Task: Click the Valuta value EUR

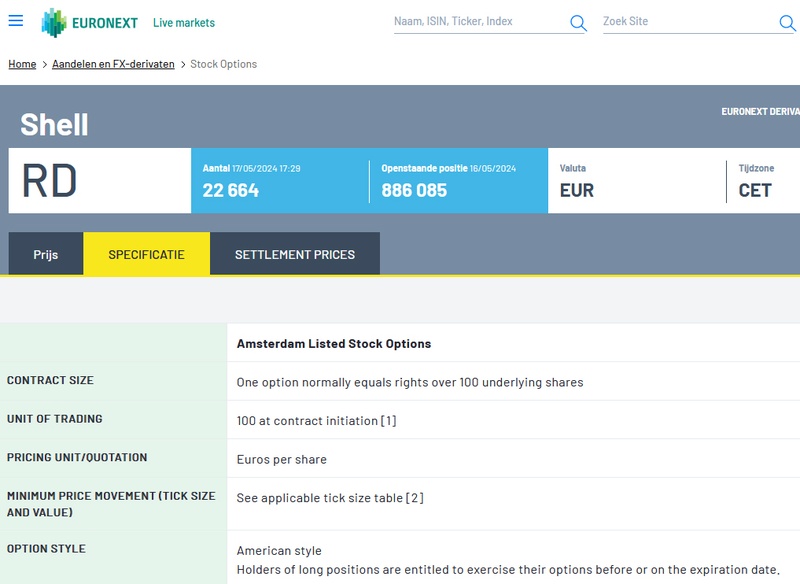Action: [x=577, y=190]
